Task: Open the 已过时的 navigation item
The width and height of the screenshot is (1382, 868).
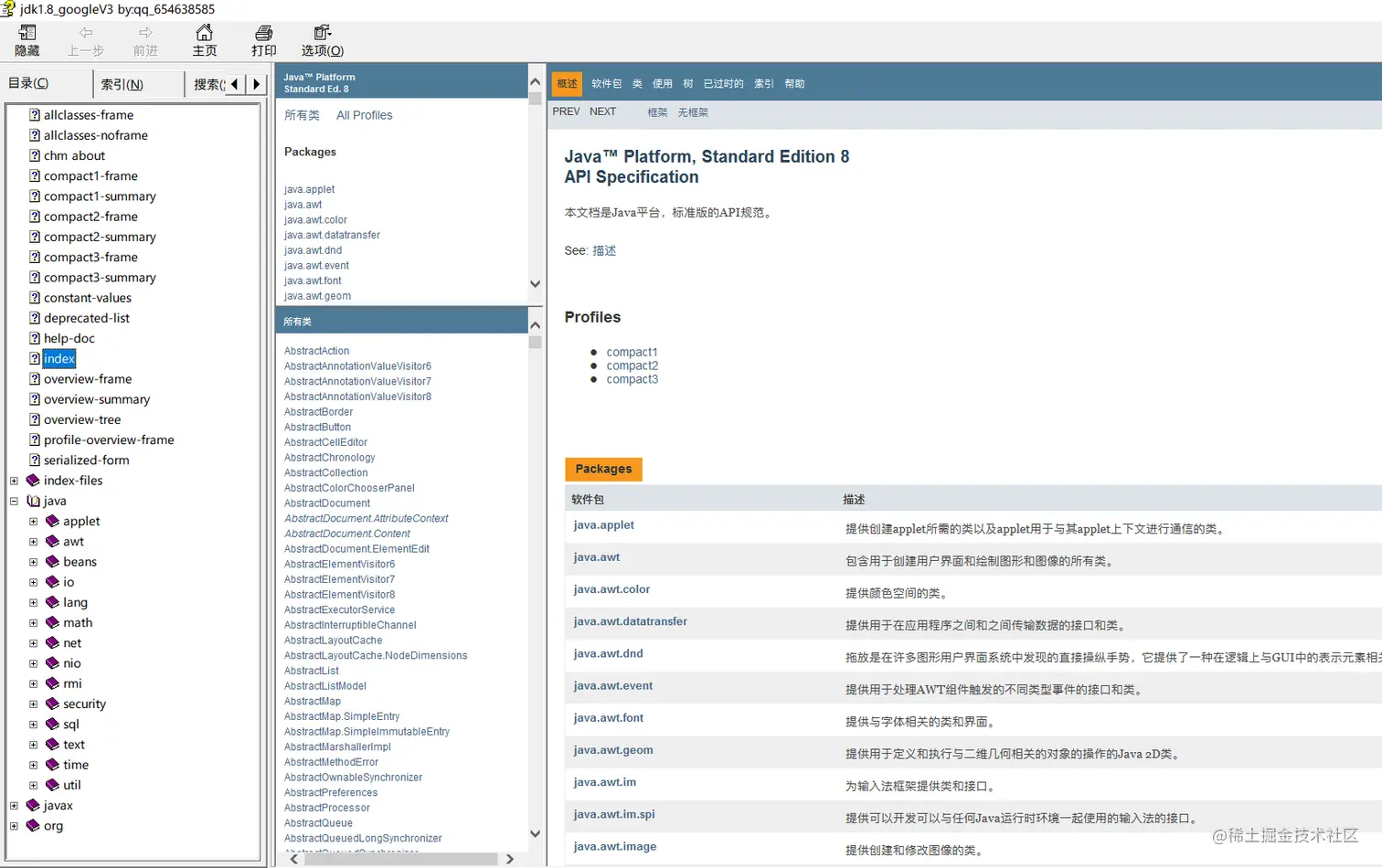Action: 723,83
